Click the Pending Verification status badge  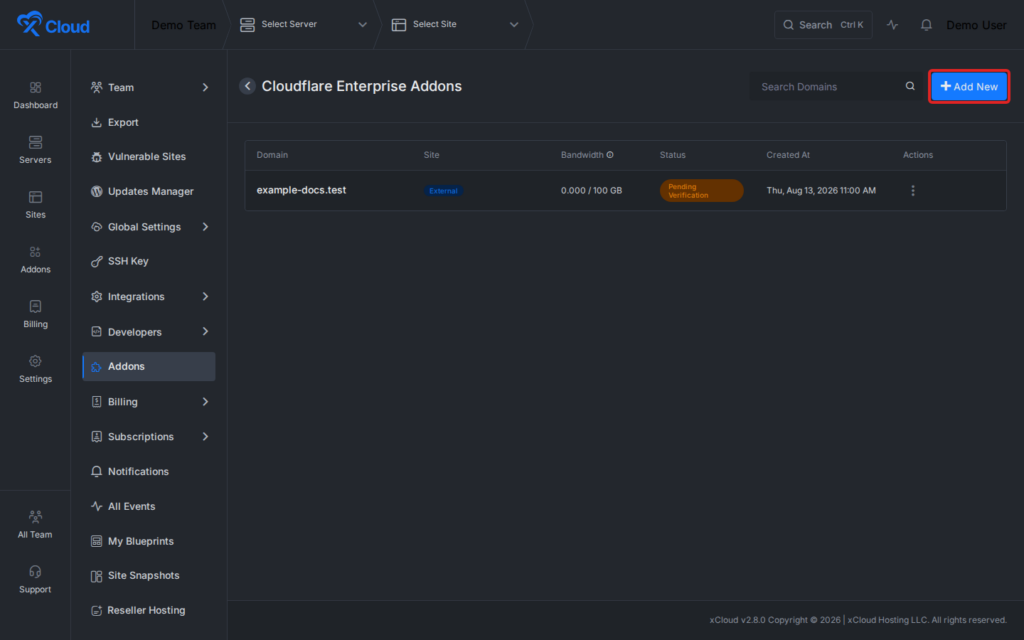pos(701,191)
